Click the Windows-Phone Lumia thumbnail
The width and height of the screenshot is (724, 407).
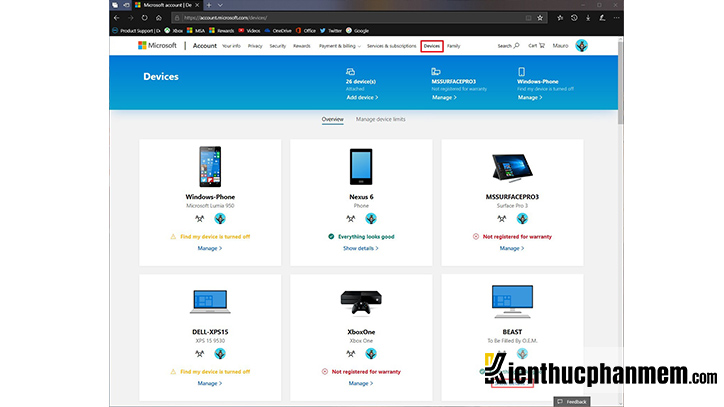point(210,167)
